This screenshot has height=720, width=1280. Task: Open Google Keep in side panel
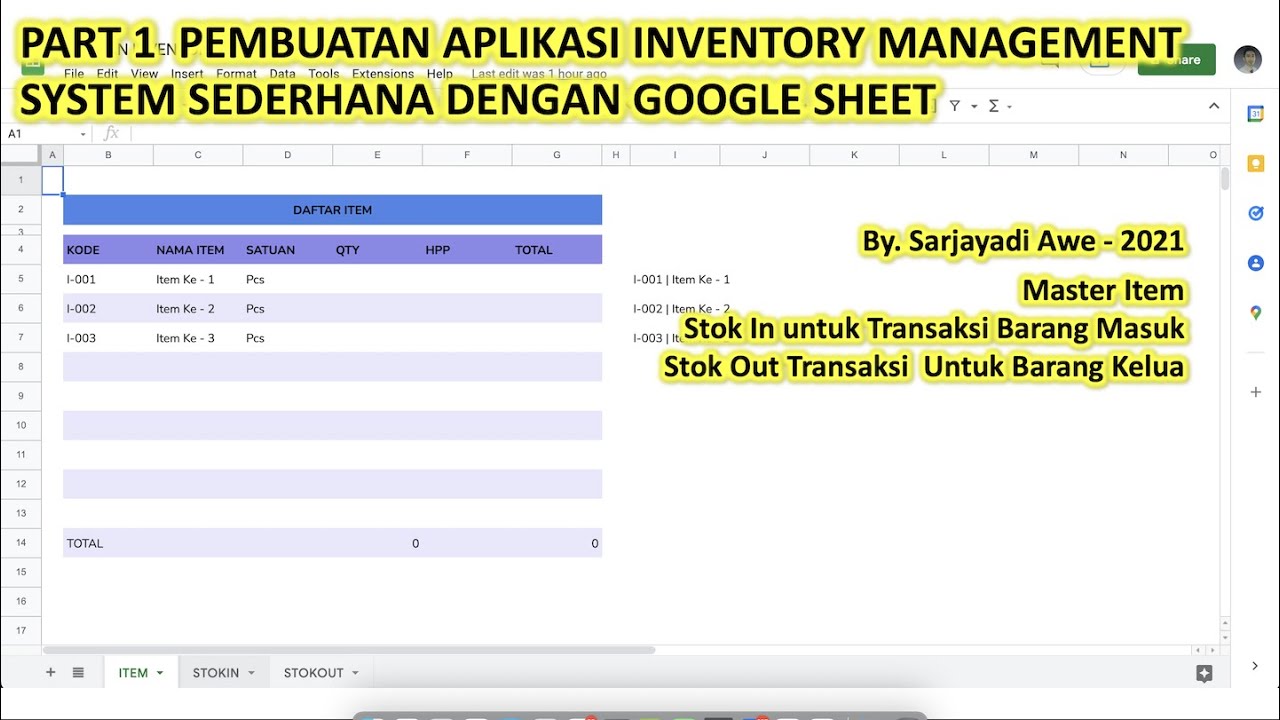coord(1256,164)
